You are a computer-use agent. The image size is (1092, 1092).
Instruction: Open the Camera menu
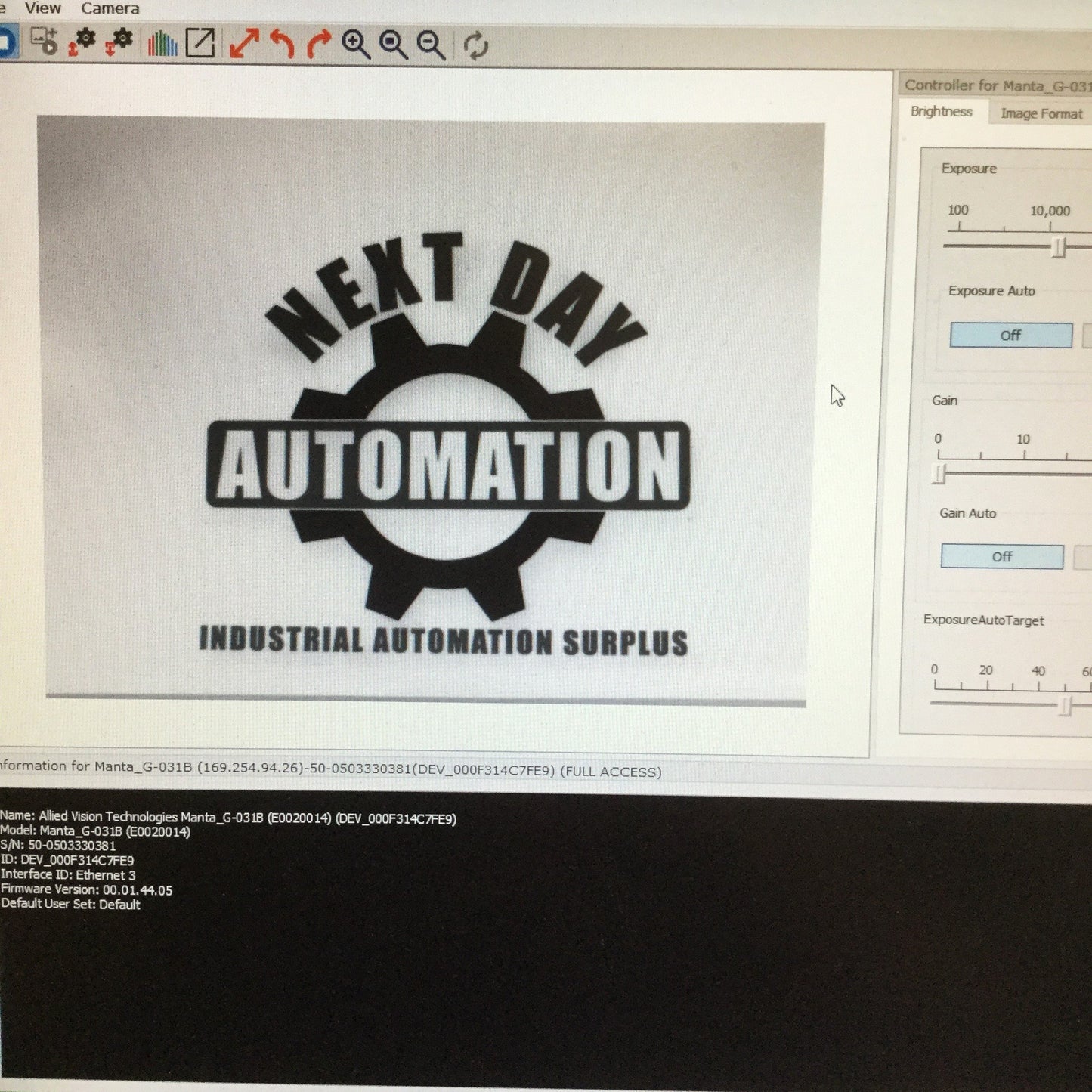coord(110,8)
